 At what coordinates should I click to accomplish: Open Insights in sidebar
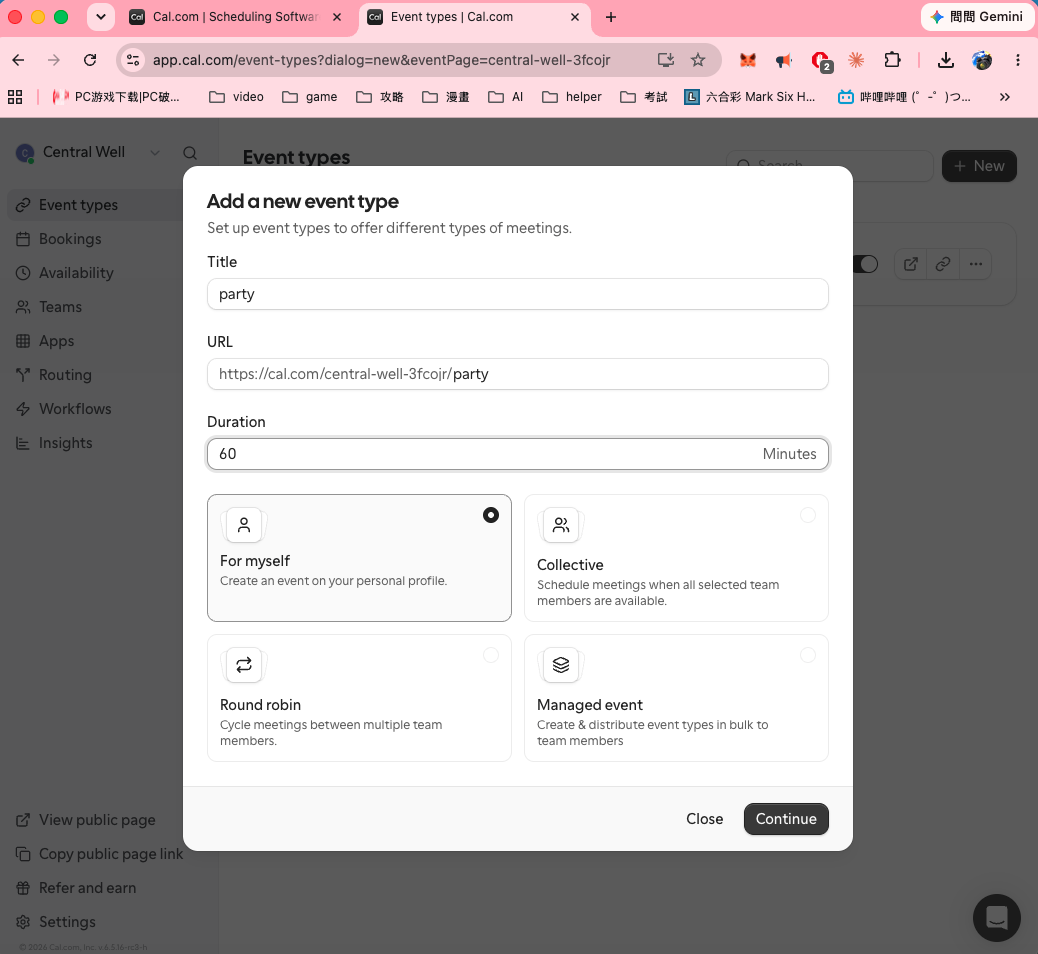[x=66, y=443]
